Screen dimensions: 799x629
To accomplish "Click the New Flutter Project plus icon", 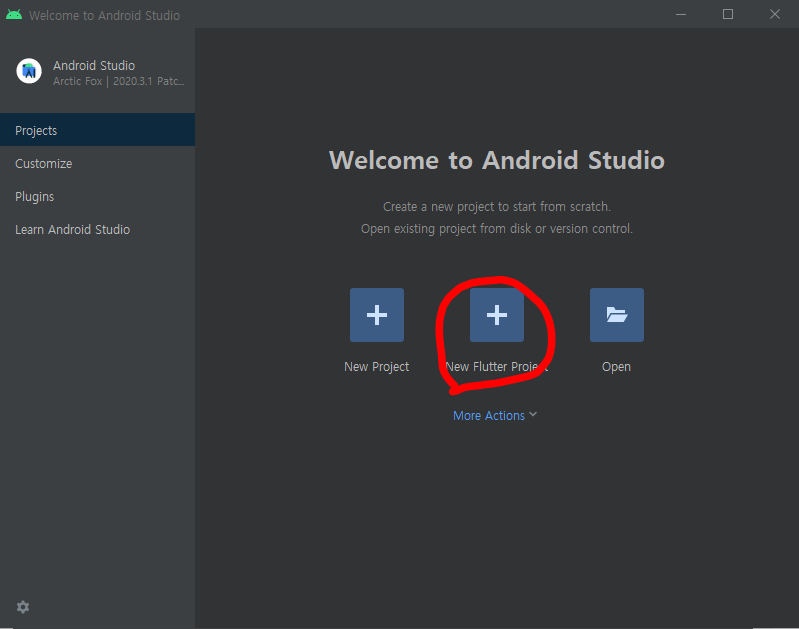I will (497, 315).
